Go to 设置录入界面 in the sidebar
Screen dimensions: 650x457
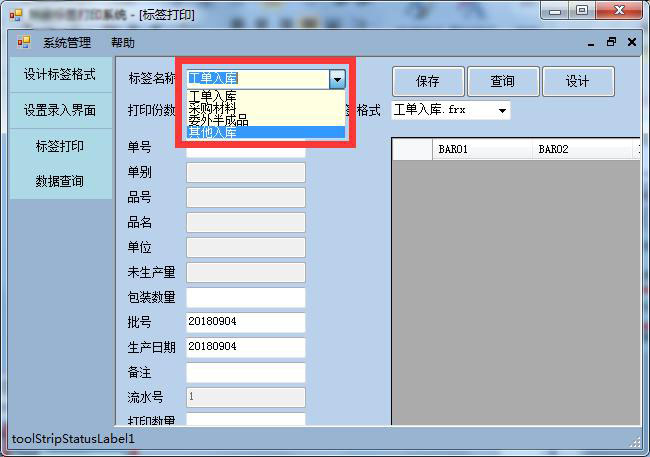pos(60,110)
